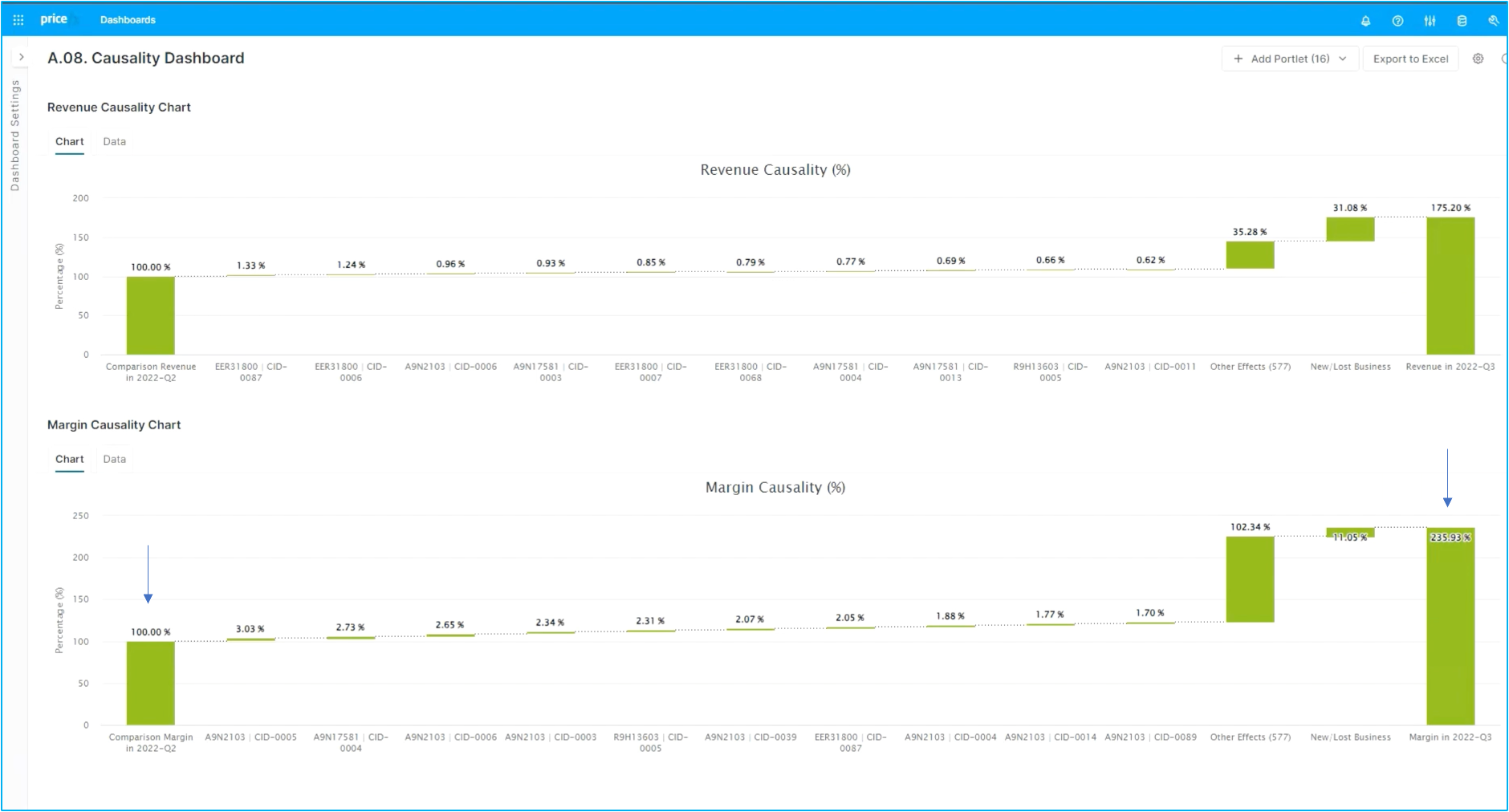Open the help question mark icon
Viewport: 1509px width, 812px height.
tap(1397, 21)
